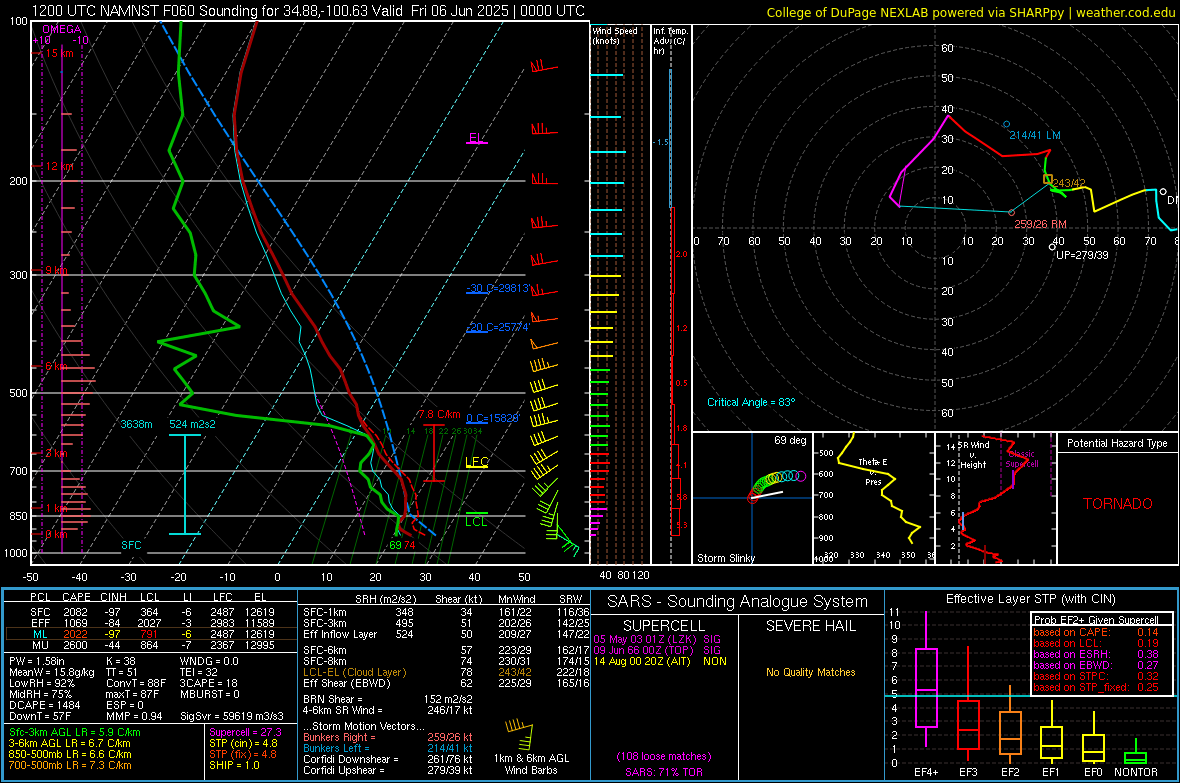
Task: Click the red 7.8 C/km lapse rate bracket
Action: (433, 451)
